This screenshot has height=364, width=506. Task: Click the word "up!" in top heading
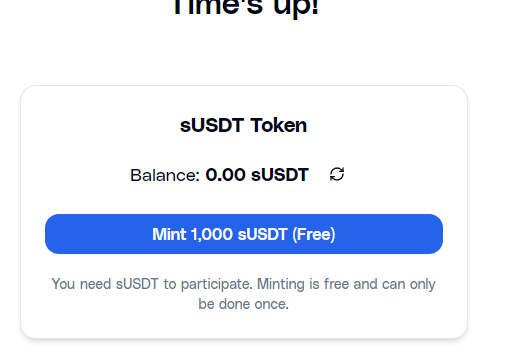pos(296,7)
